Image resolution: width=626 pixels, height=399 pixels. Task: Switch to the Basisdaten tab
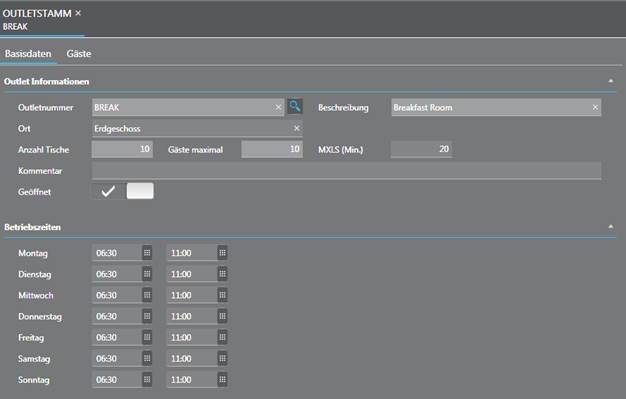point(28,54)
